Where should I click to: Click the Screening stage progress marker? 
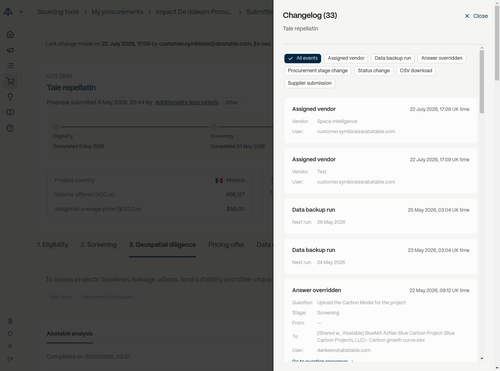(x=214, y=127)
